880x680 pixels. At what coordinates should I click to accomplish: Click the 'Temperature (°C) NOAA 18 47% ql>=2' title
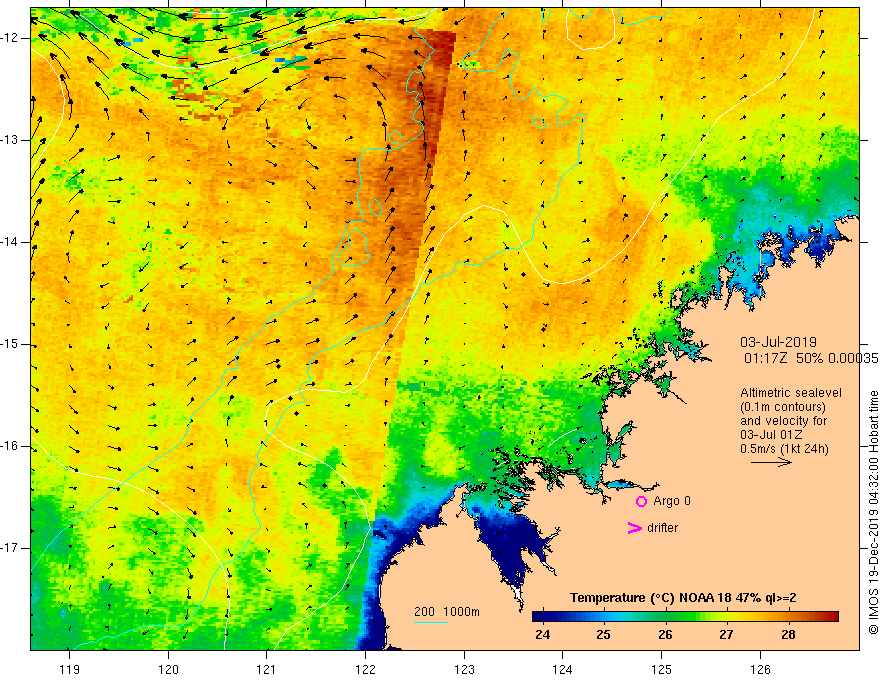click(x=683, y=598)
